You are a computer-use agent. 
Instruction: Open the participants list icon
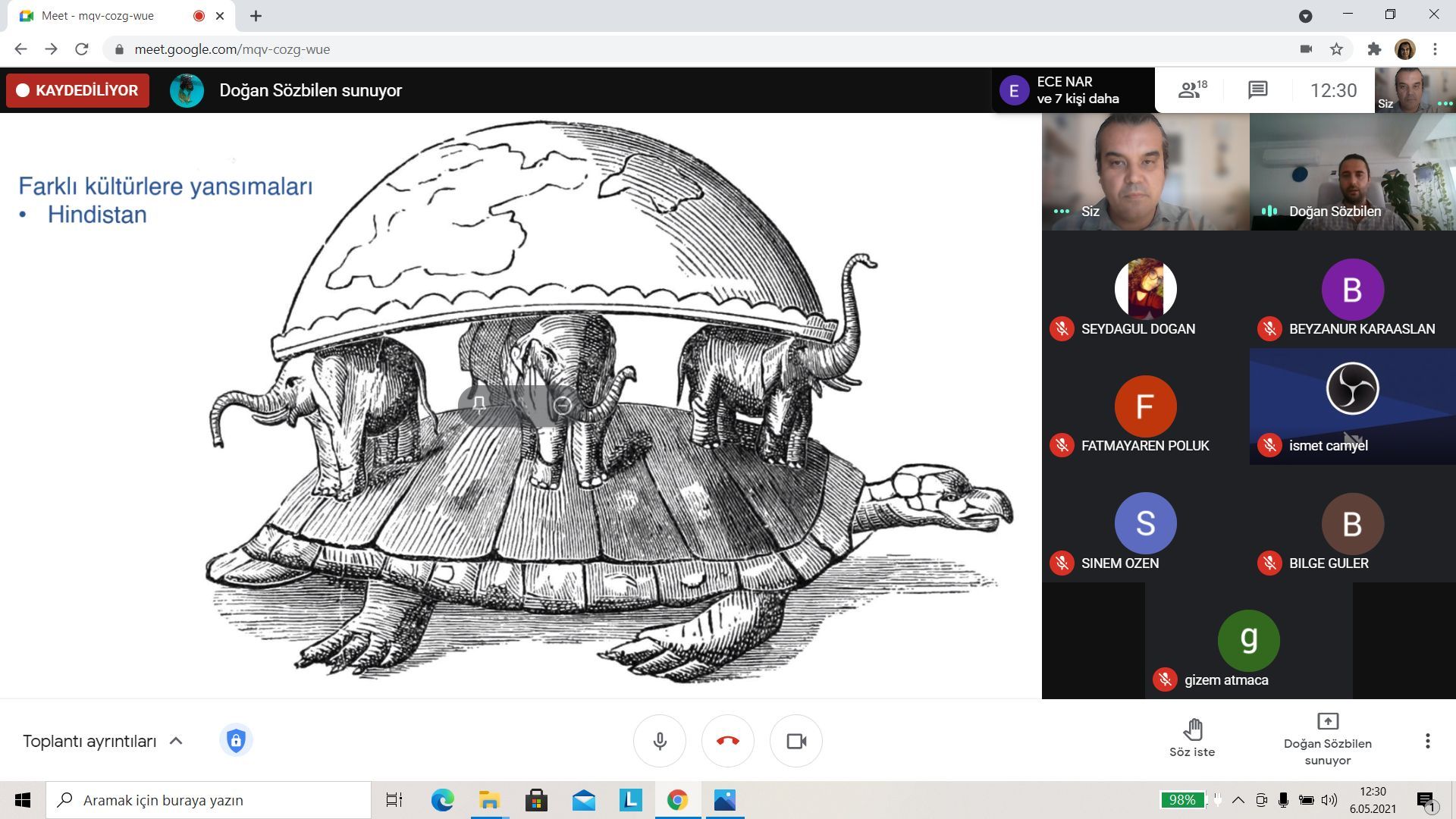point(1192,90)
